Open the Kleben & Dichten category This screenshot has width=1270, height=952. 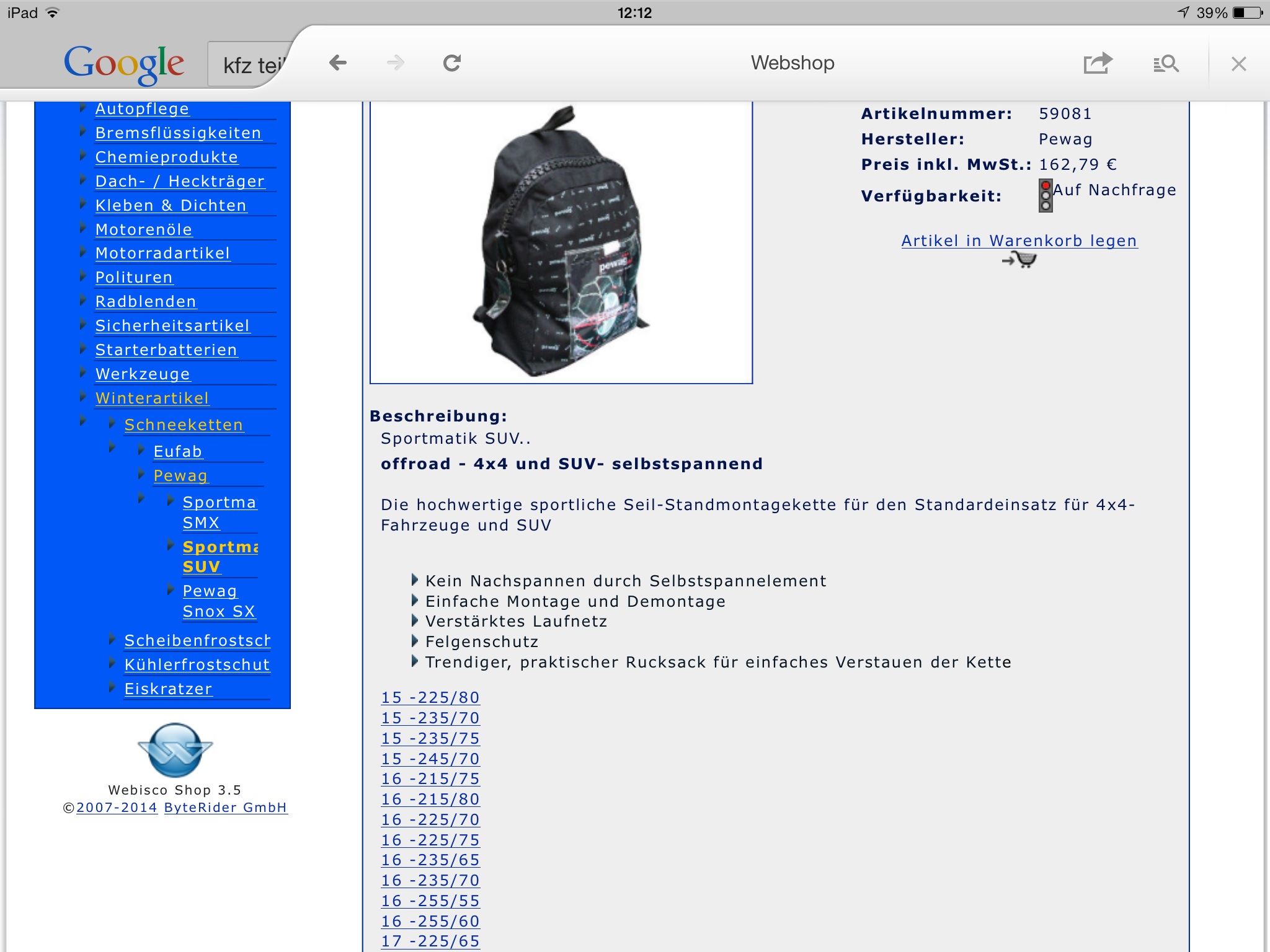point(171,205)
